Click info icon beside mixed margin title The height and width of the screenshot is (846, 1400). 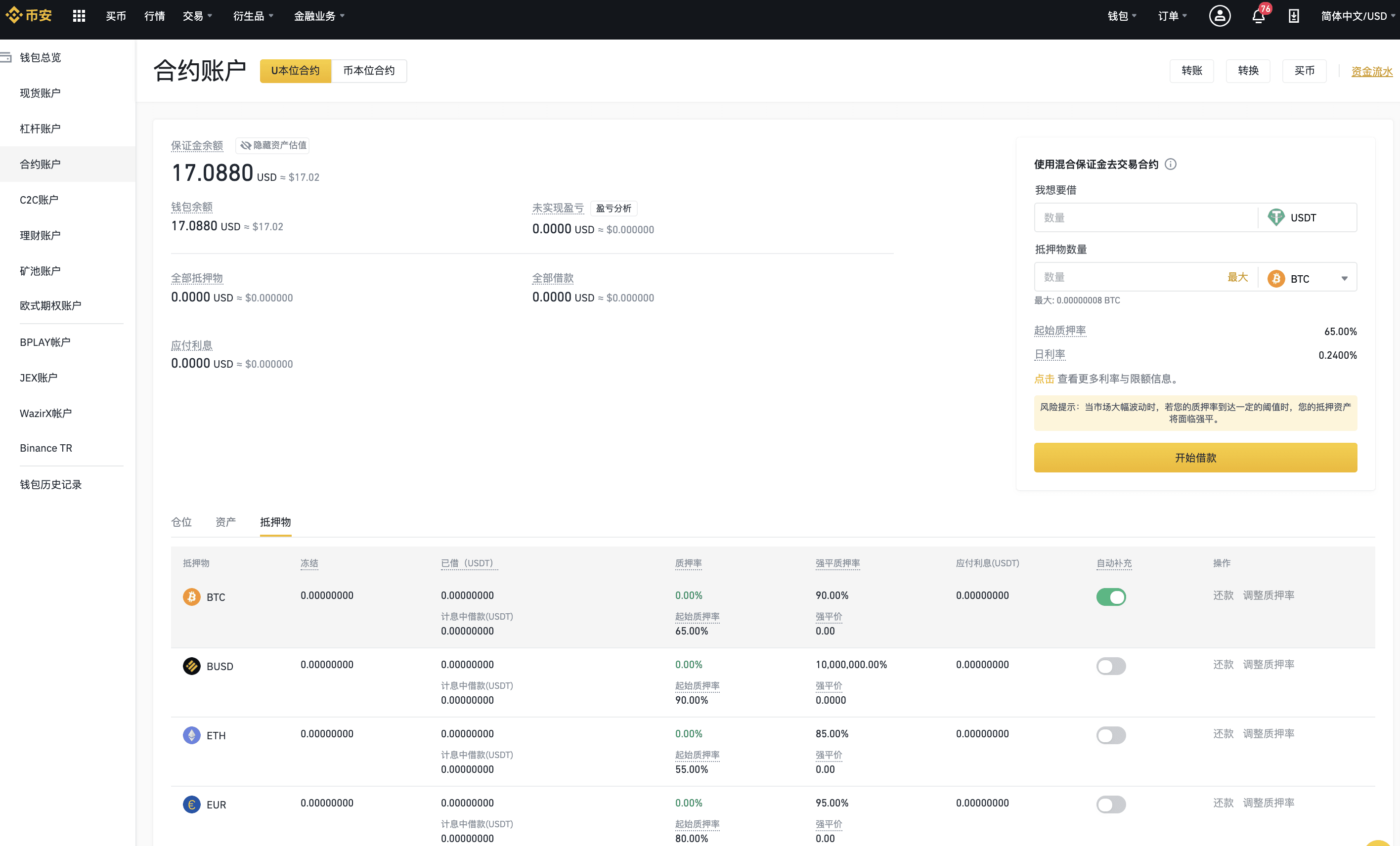(x=1171, y=164)
